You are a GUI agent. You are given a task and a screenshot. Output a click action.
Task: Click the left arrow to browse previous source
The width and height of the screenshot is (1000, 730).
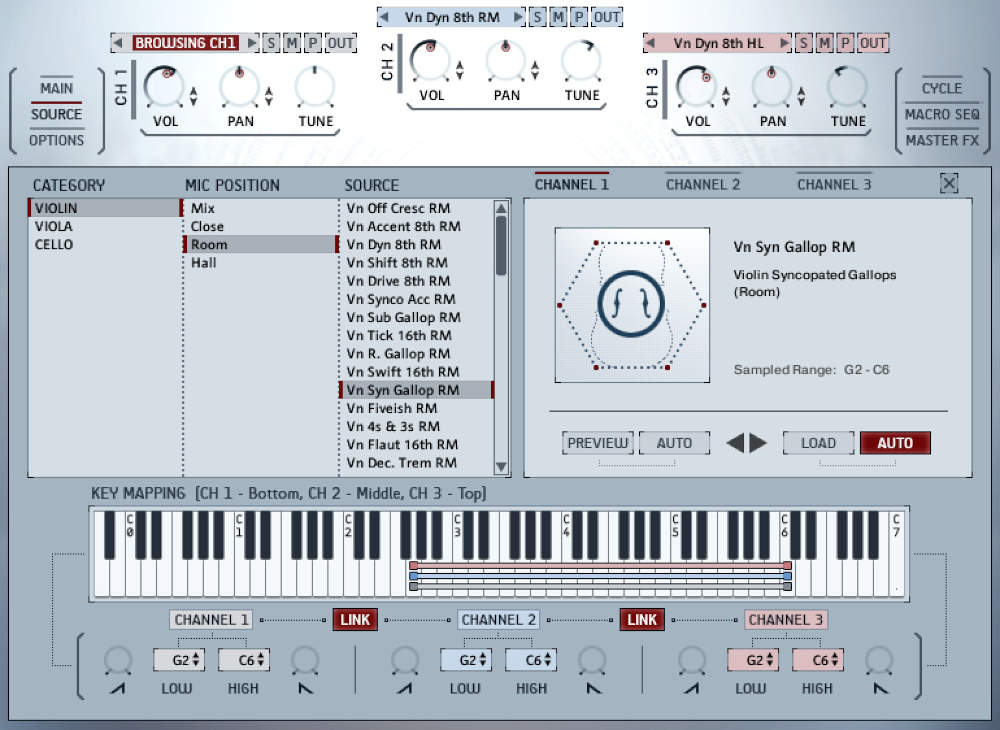click(738, 442)
